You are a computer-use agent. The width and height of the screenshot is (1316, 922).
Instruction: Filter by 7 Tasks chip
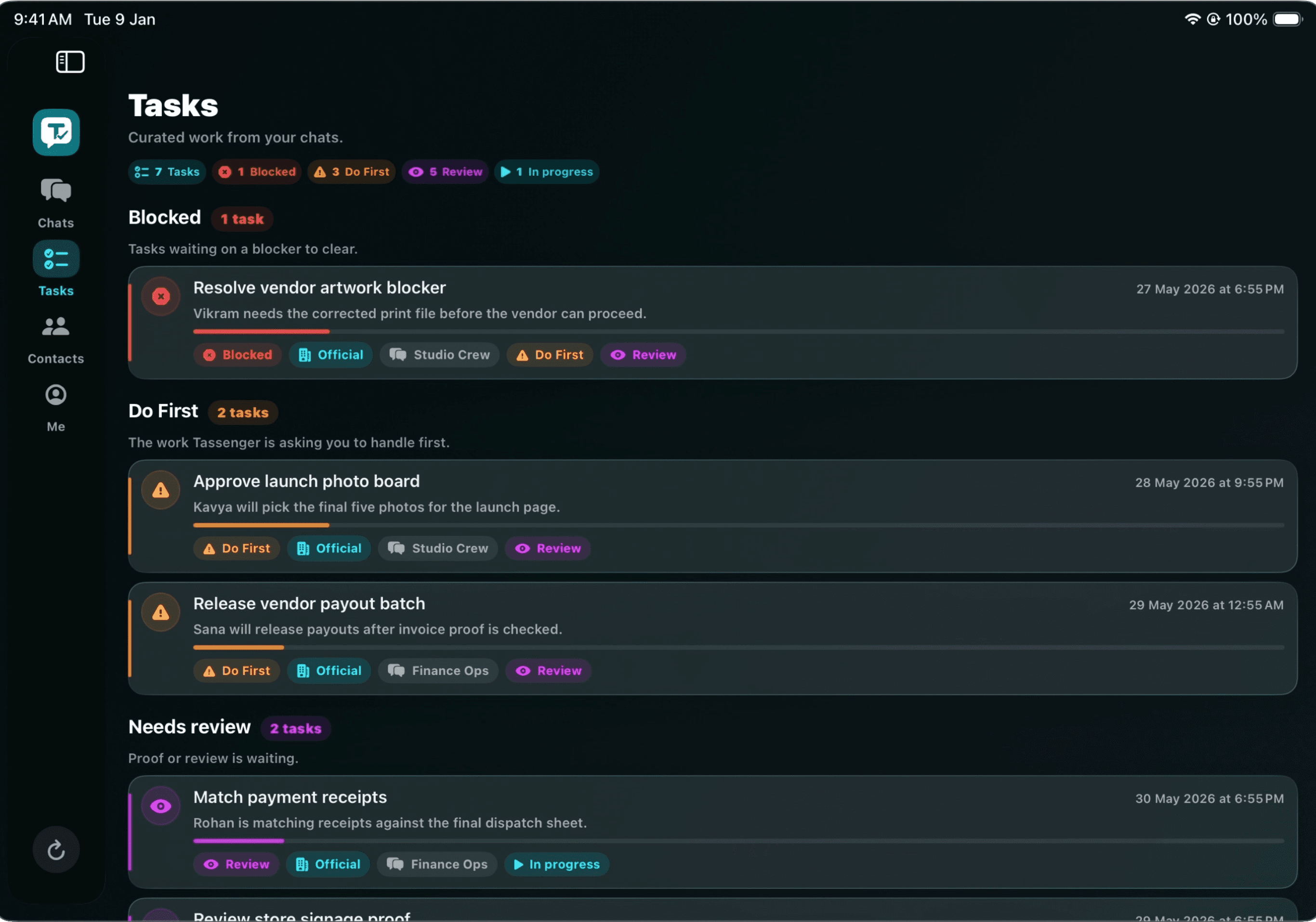tap(167, 172)
